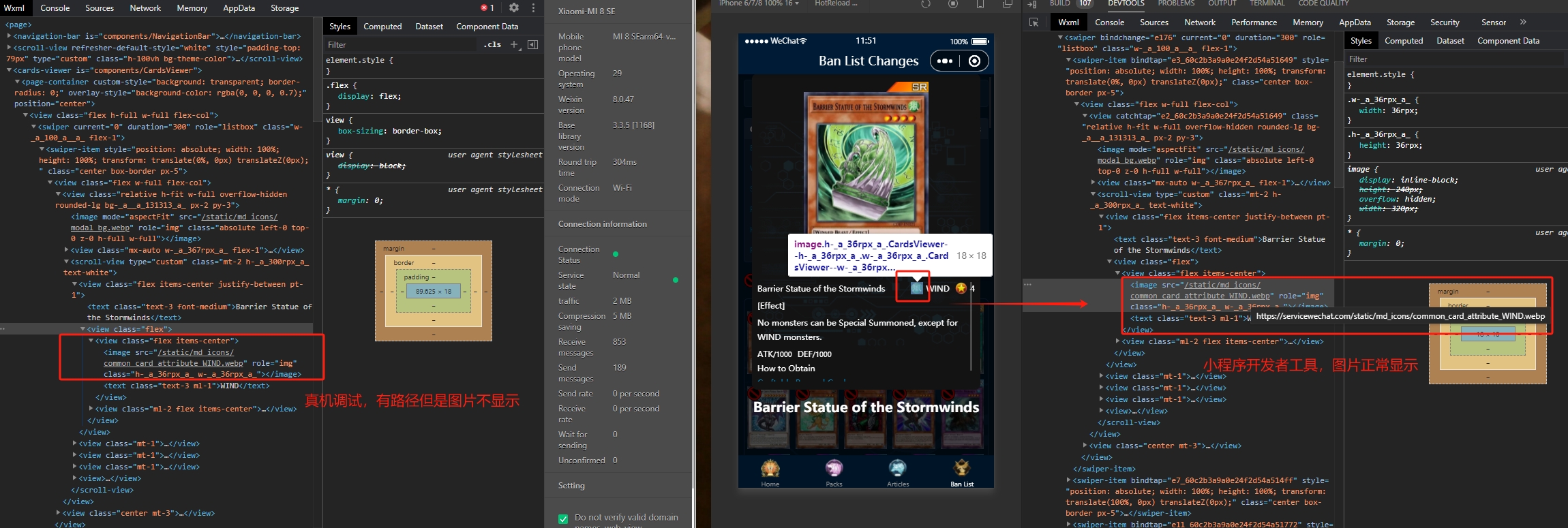Open the Security tab in the right devtools
1568x528 pixels.
pos(1445,22)
